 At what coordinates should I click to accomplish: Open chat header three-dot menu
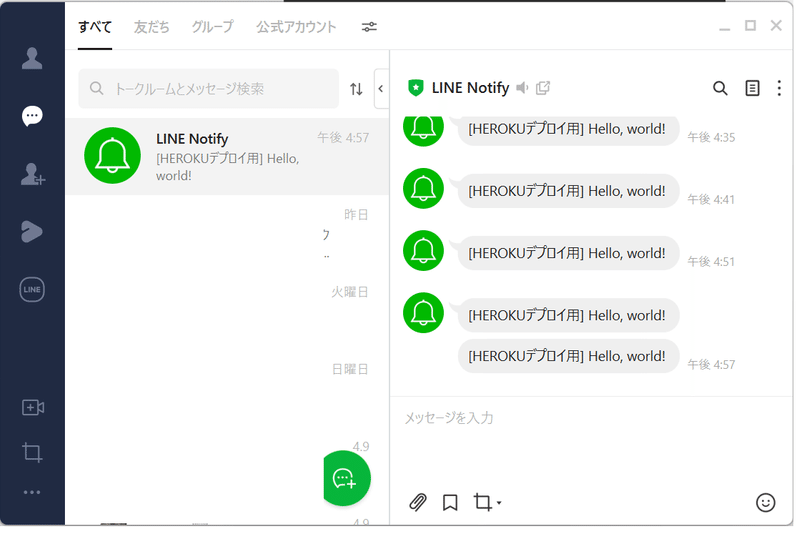[779, 88]
